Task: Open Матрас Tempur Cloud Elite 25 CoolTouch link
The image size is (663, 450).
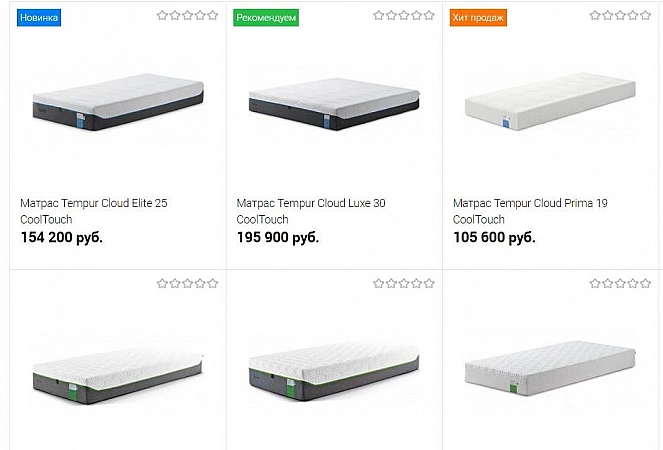Action: [x=93, y=210]
